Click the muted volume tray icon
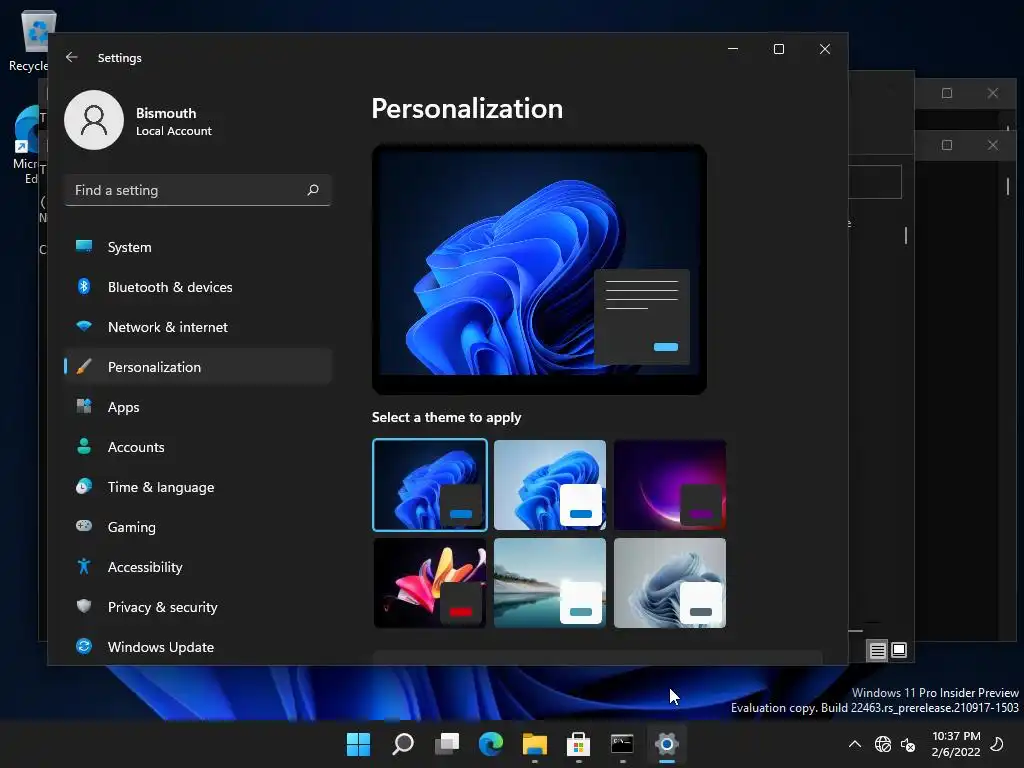This screenshot has height=768, width=1024. [908, 744]
